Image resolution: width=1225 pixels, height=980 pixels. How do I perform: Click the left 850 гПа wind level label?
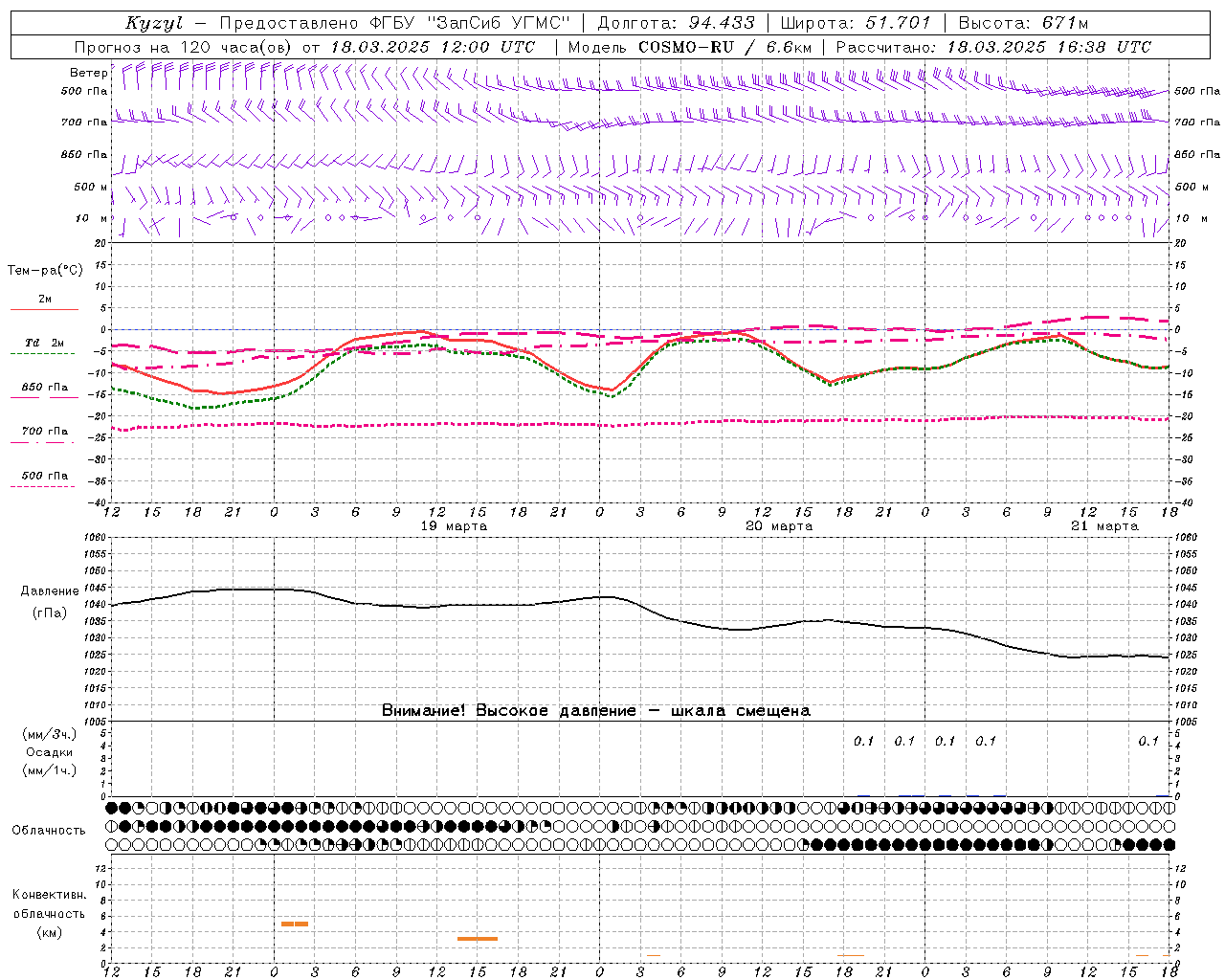pos(84,154)
